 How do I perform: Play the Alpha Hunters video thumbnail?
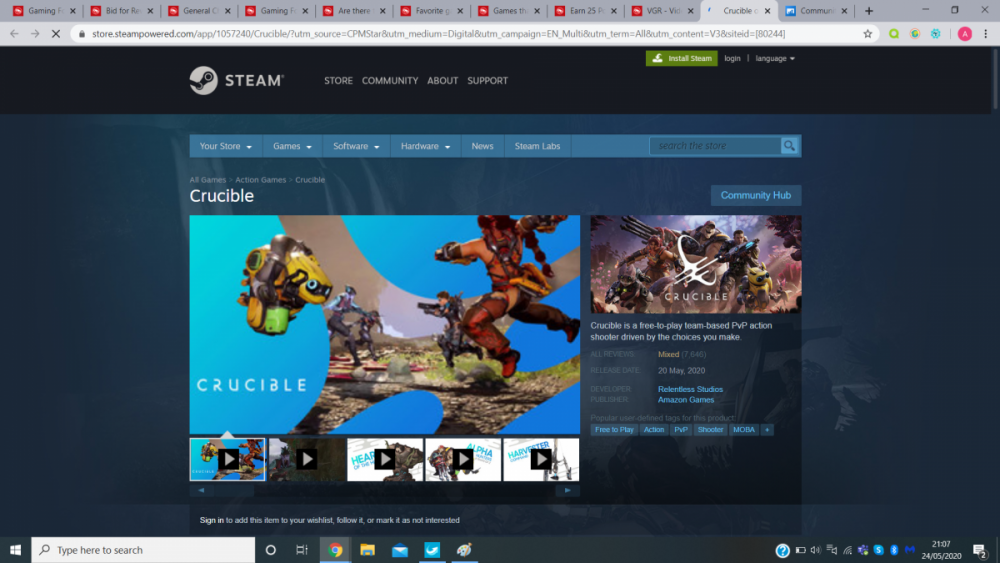tap(463, 459)
